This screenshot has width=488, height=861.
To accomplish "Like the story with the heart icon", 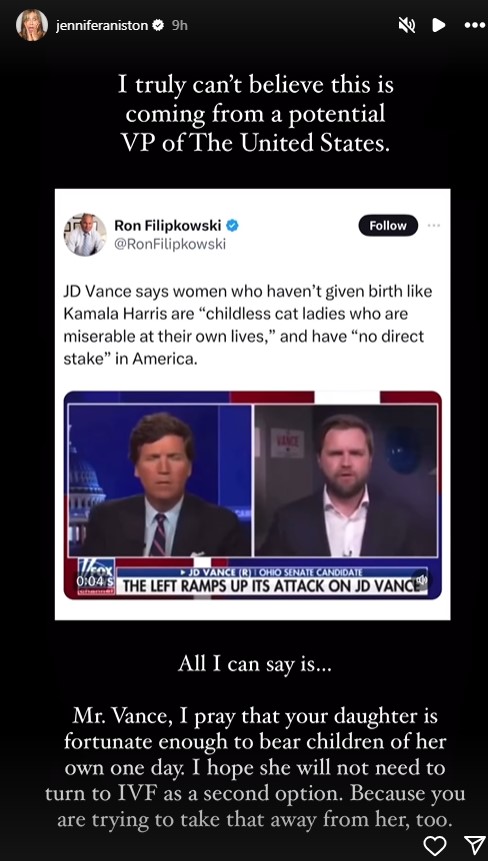I will pyautogui.click(x=435, y=846).
